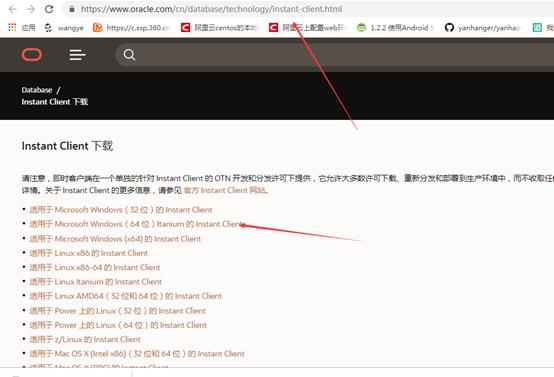Open the apps grid bookmark icon
Viewport: 554px width, 377px height.
(x=12, y=28)
